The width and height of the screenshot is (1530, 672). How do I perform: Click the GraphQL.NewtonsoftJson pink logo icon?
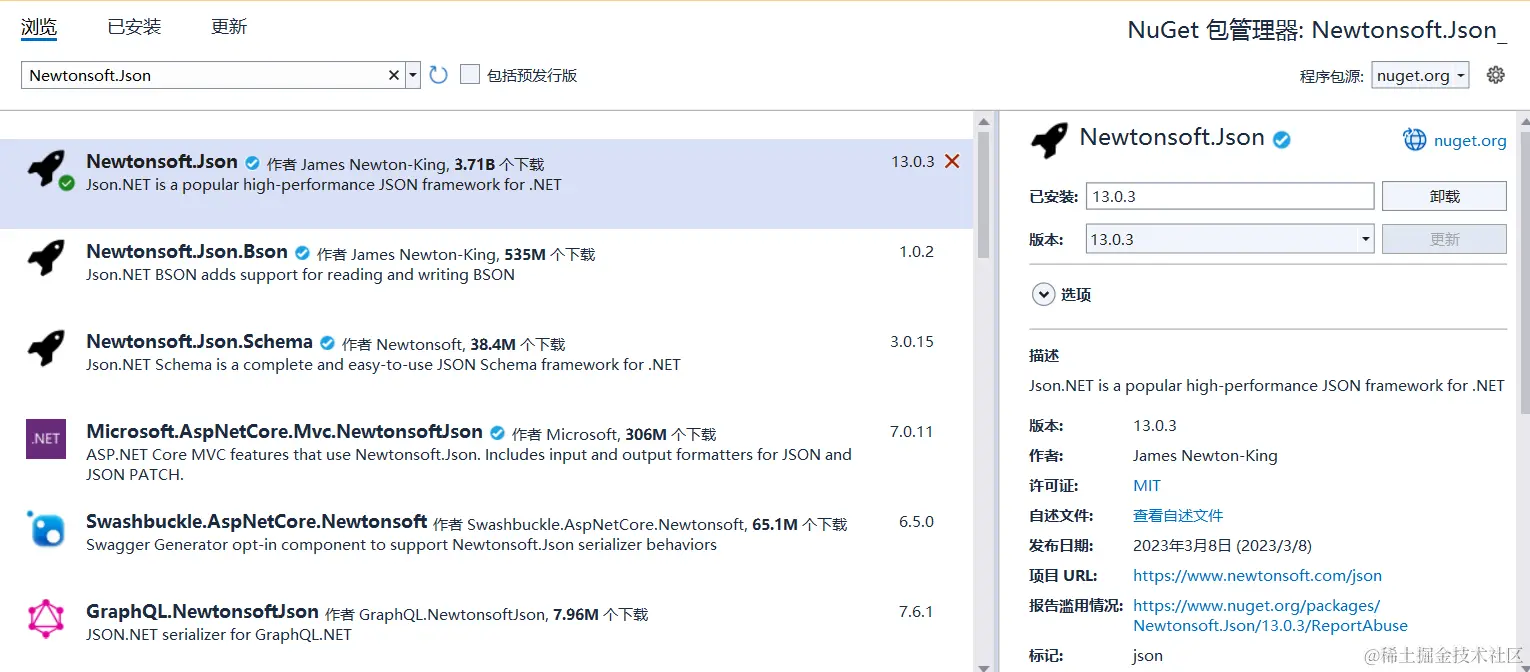click(46, 618)
